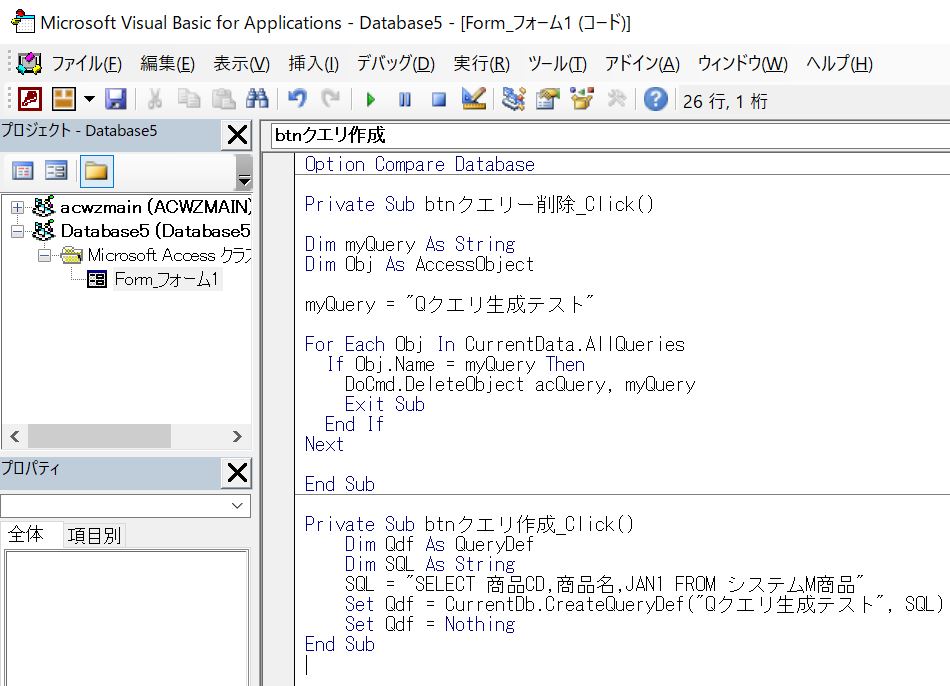This screenshot has width=950, height=686.
Task: Open the 編集(E) menu
Action: [x=167, y=64]
